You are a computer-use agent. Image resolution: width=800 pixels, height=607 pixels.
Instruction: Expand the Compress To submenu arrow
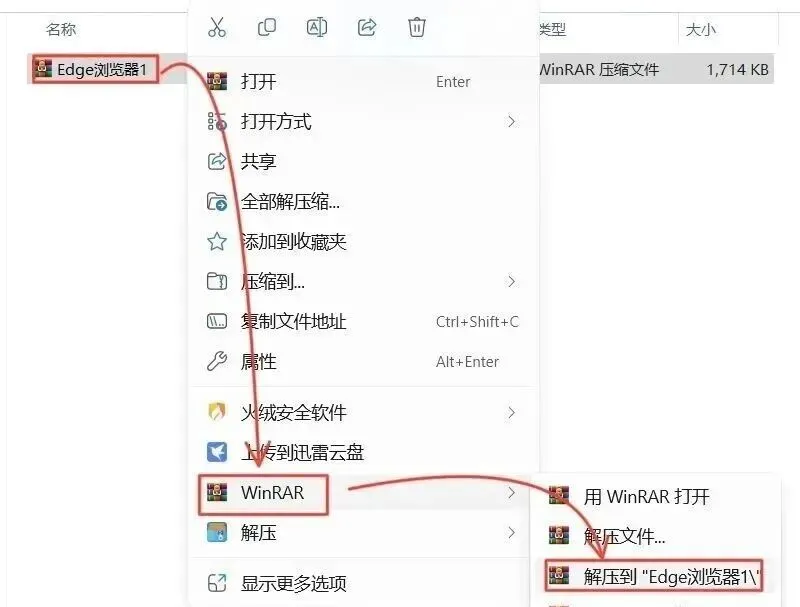pos(511,282)
